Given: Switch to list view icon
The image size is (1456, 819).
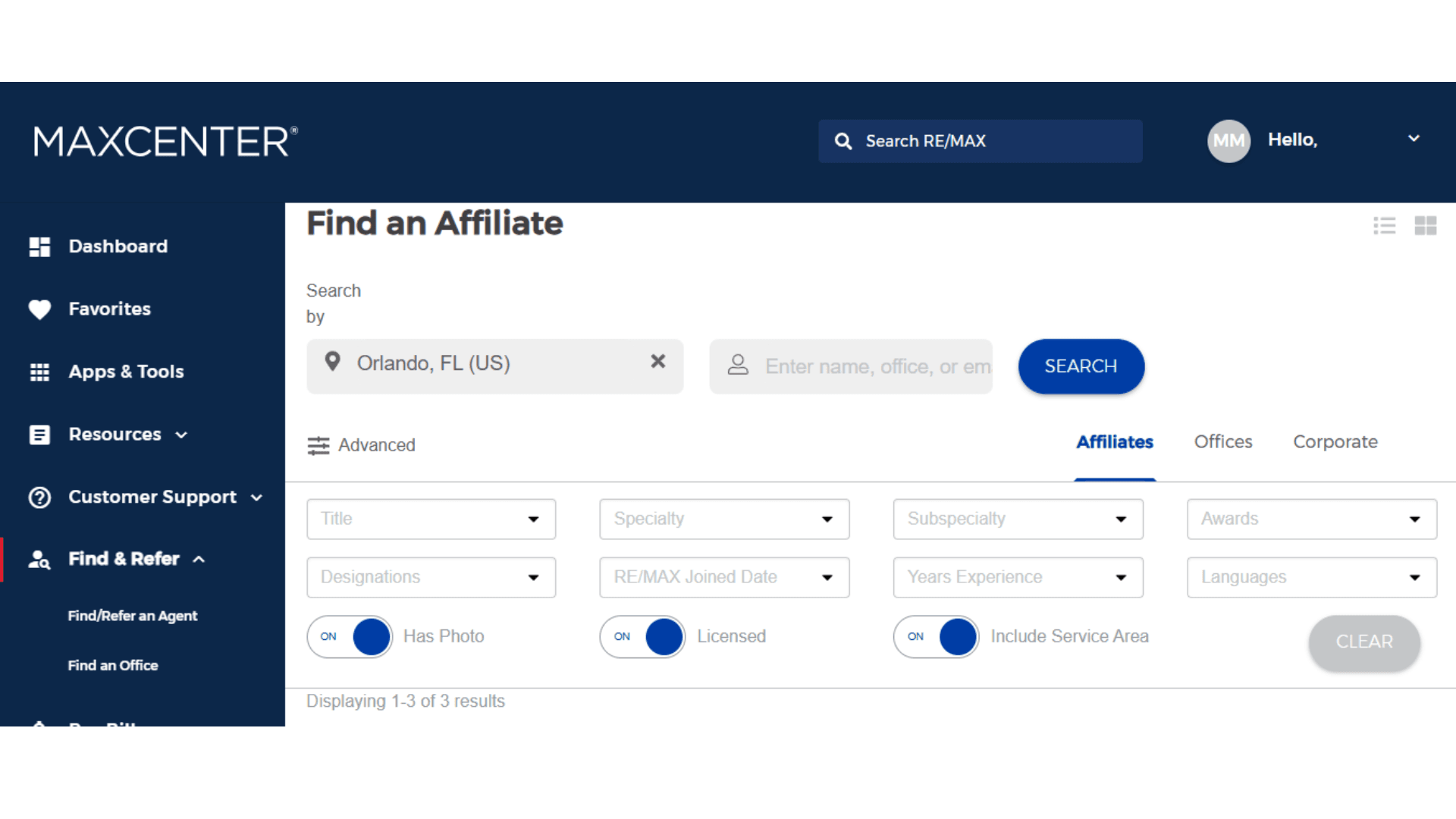Looking at the screenshot, I should click(x=1385, y=225).
